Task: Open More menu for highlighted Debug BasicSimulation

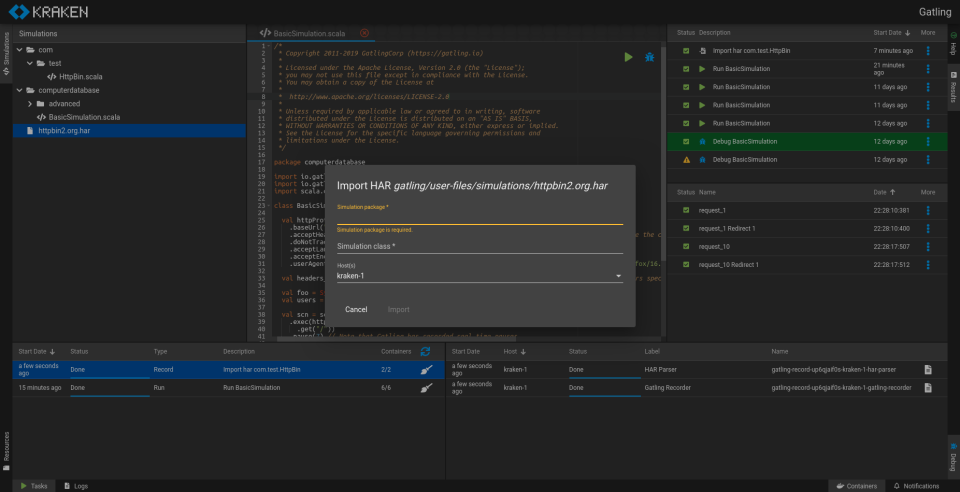Action: point(927,141)
